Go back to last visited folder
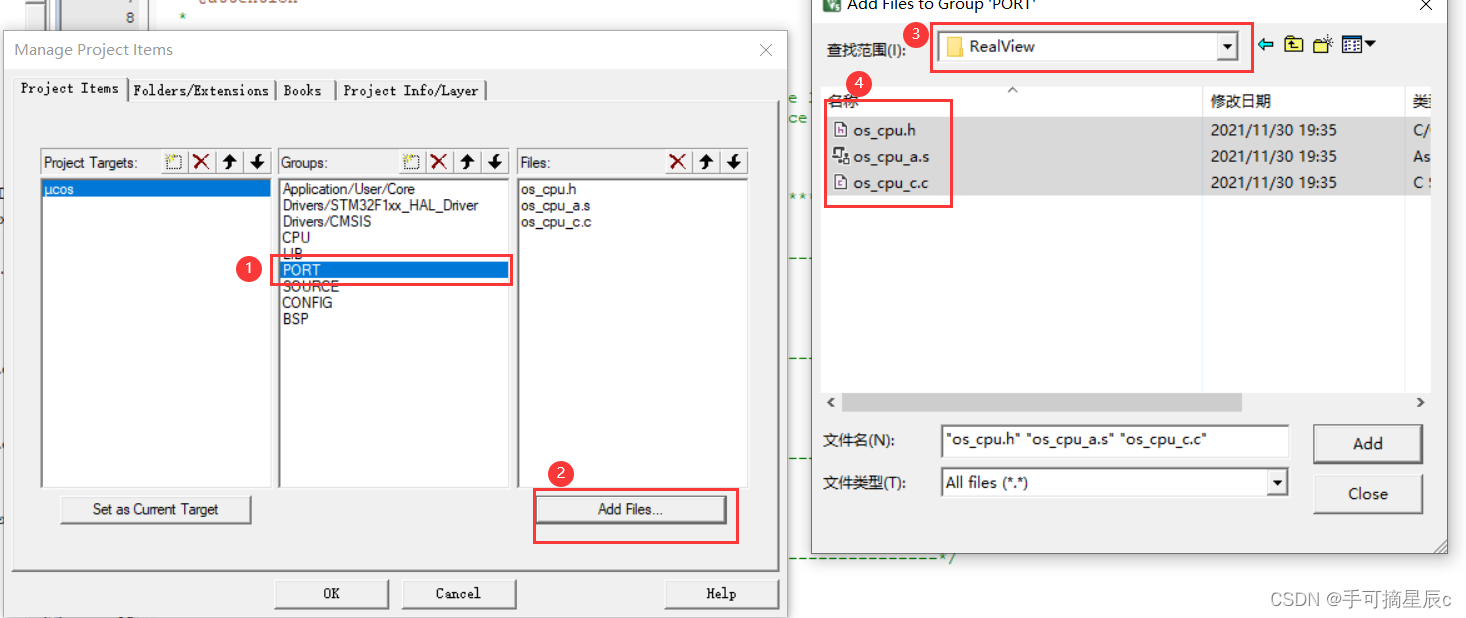This screenshot has height=618, width=1466. click(1266, 45)
